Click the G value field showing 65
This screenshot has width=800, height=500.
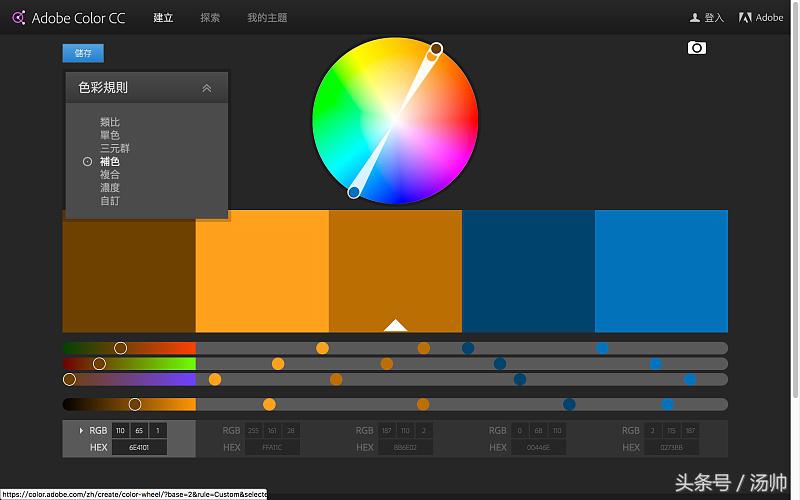(139, 431)
